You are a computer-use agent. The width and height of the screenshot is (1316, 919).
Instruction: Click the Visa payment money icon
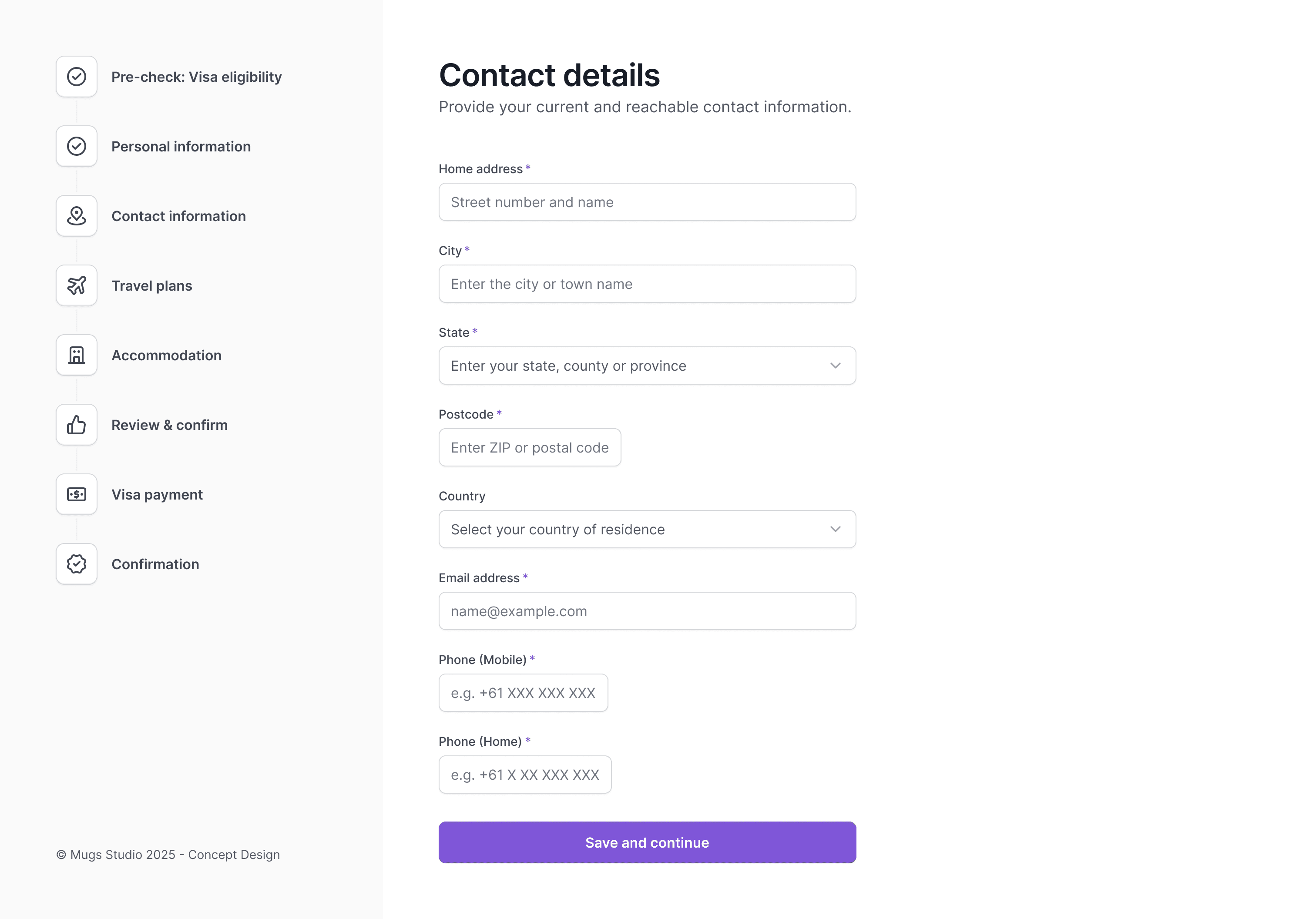pyautogui.click(x=76, y=494)
